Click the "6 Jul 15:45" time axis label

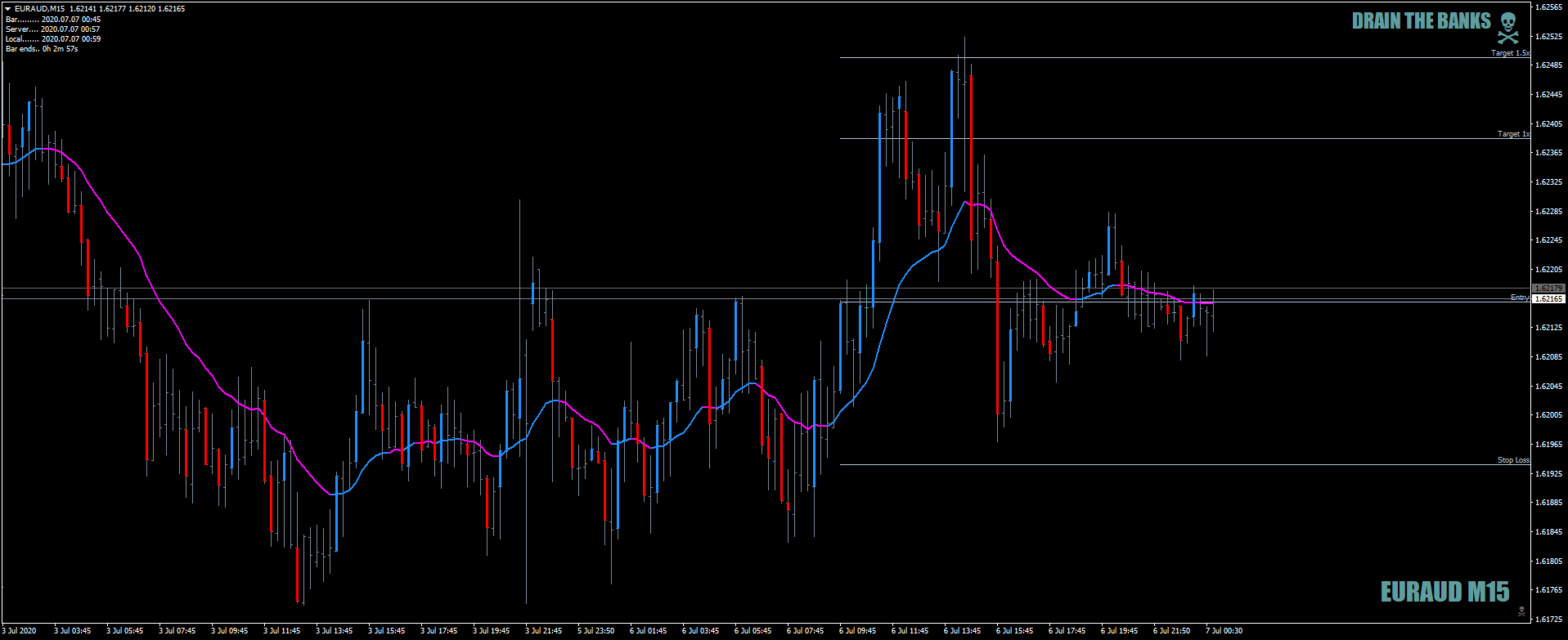(1015, 631)
